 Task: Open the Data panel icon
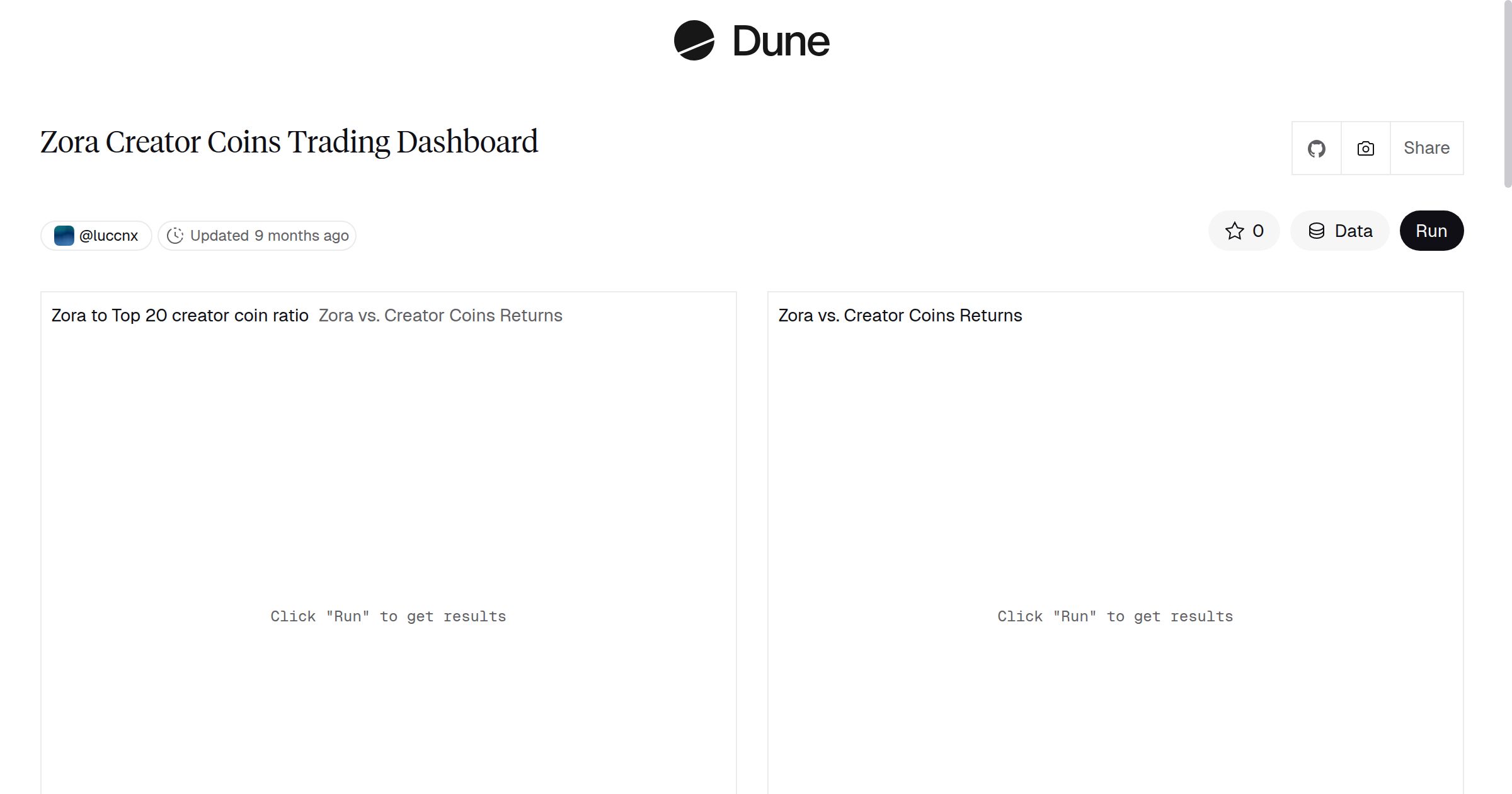1317,231
